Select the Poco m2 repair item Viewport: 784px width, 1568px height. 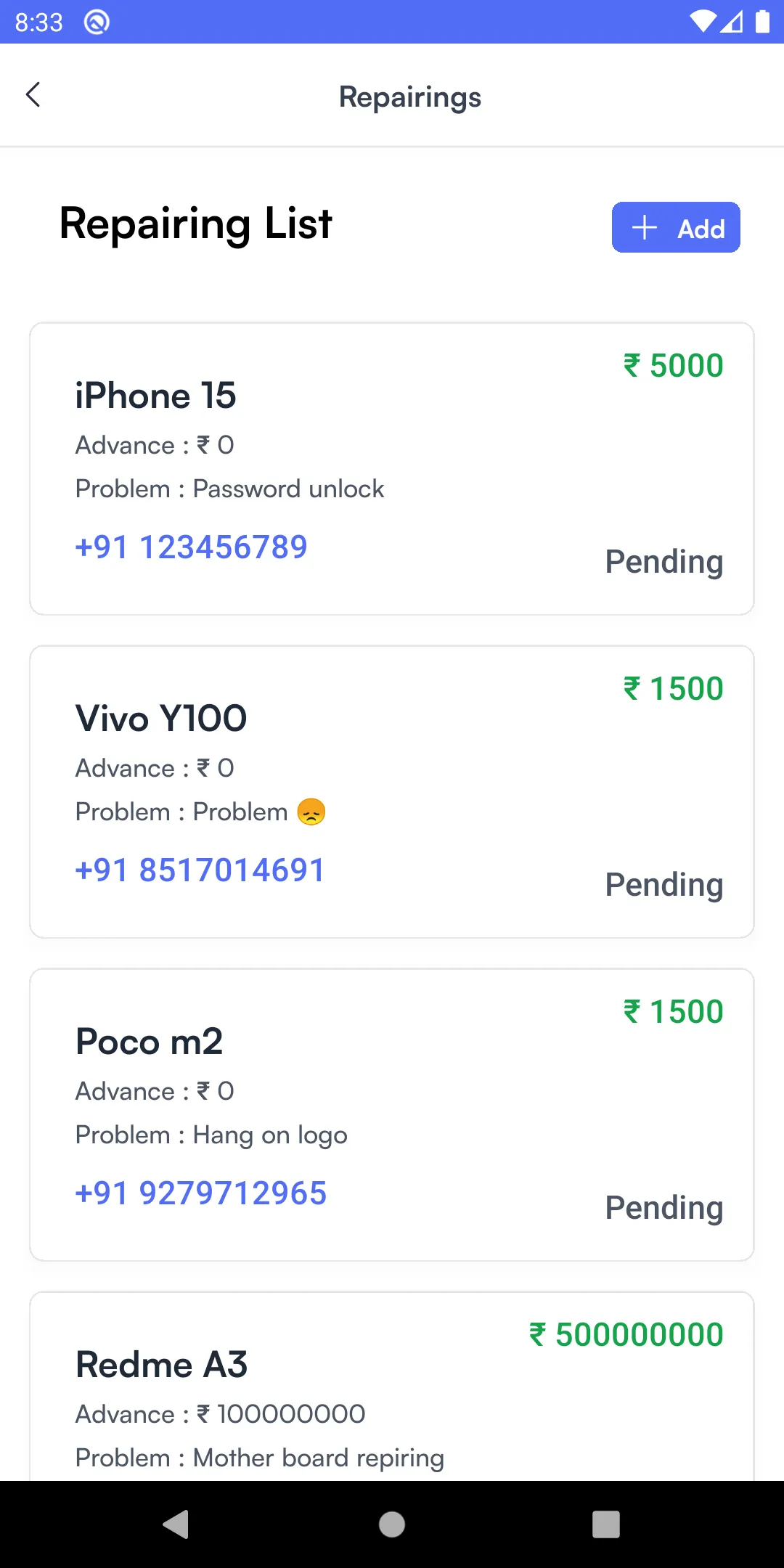(x=149, y=1042)
